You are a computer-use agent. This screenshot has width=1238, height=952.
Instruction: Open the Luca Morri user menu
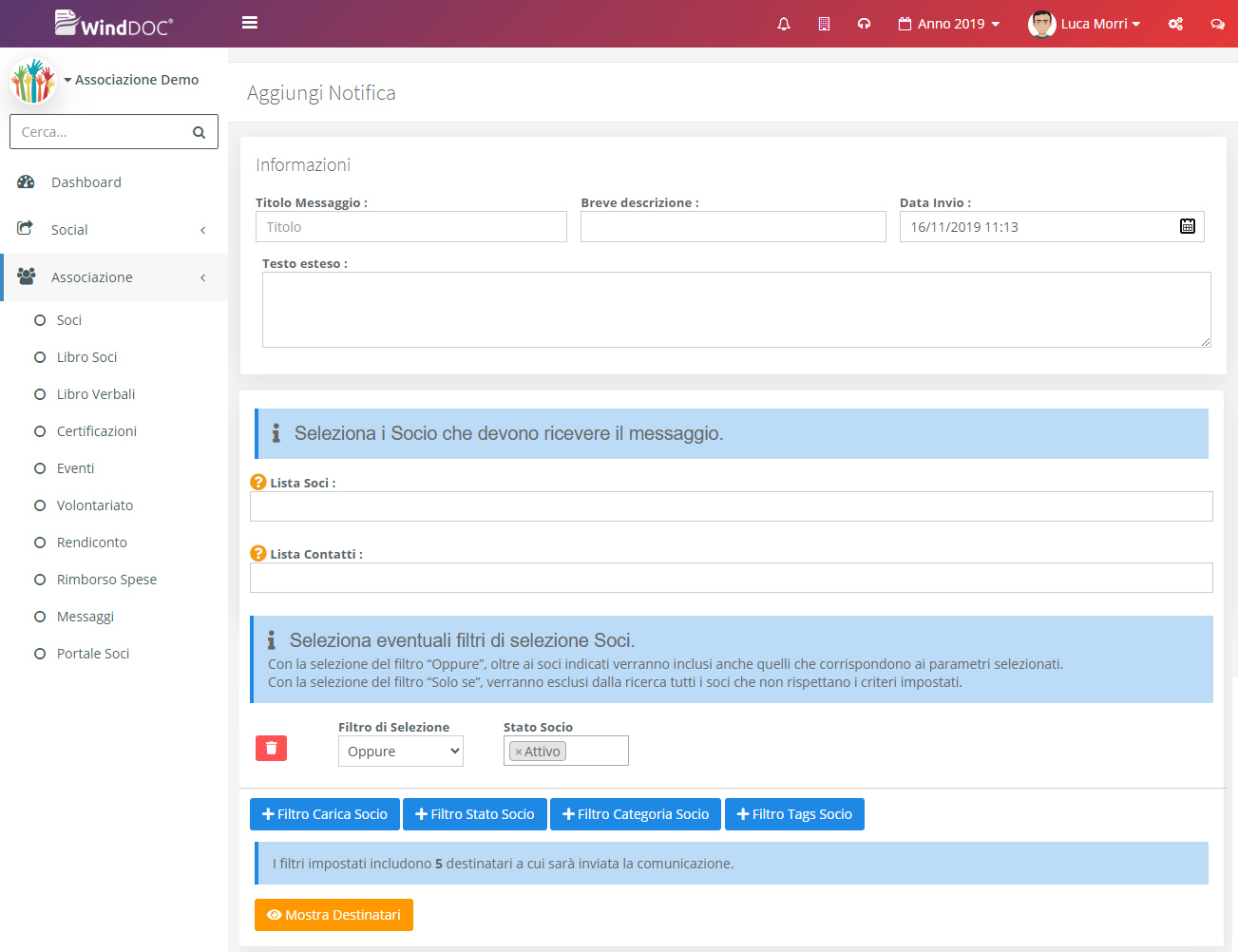(x=1085, y=24)
